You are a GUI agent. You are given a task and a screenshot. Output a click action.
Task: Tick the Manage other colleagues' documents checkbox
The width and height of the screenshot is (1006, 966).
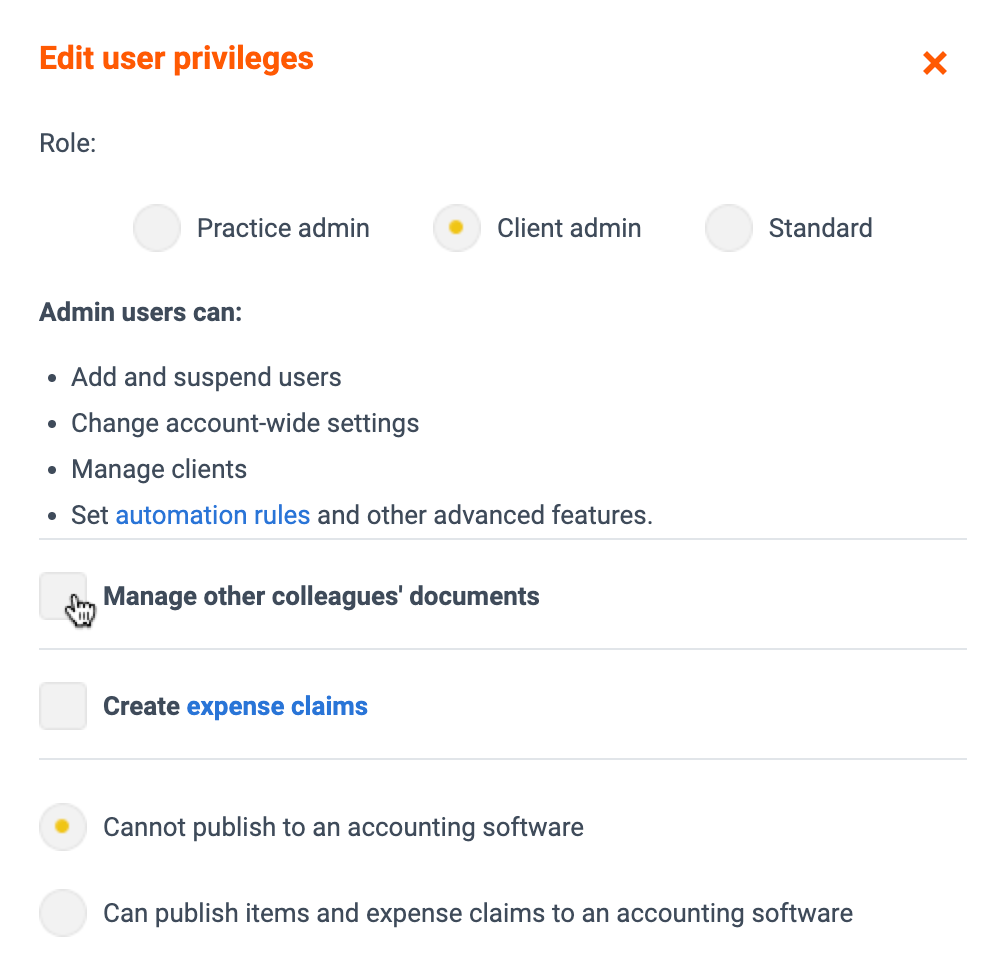tap(63, 596)
